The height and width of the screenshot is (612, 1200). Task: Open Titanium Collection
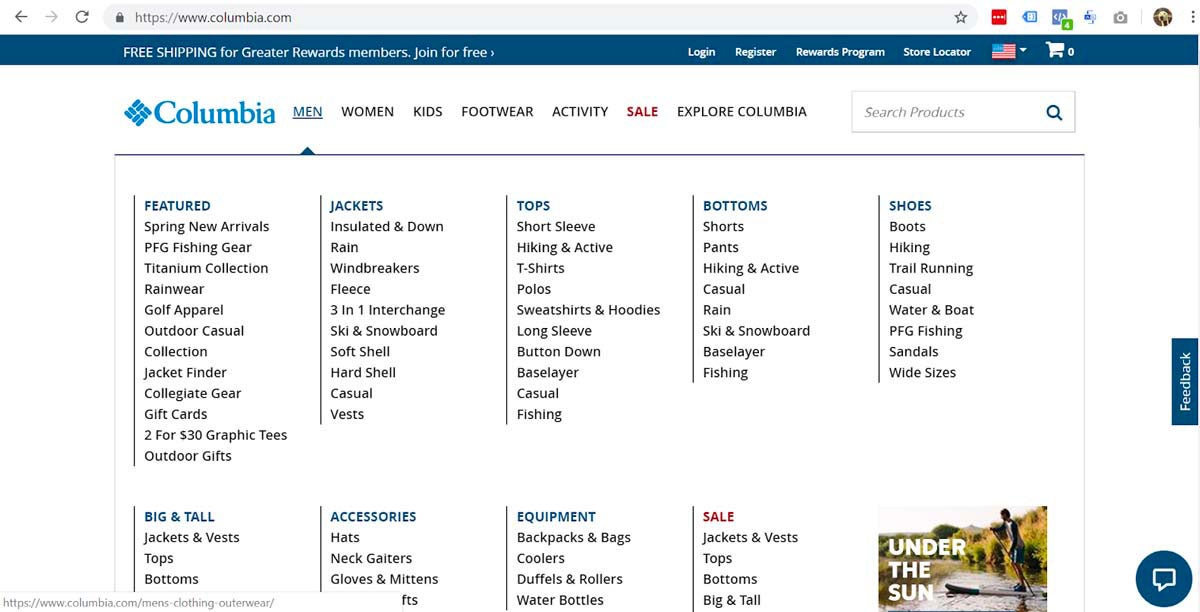(x=206, y=268)
